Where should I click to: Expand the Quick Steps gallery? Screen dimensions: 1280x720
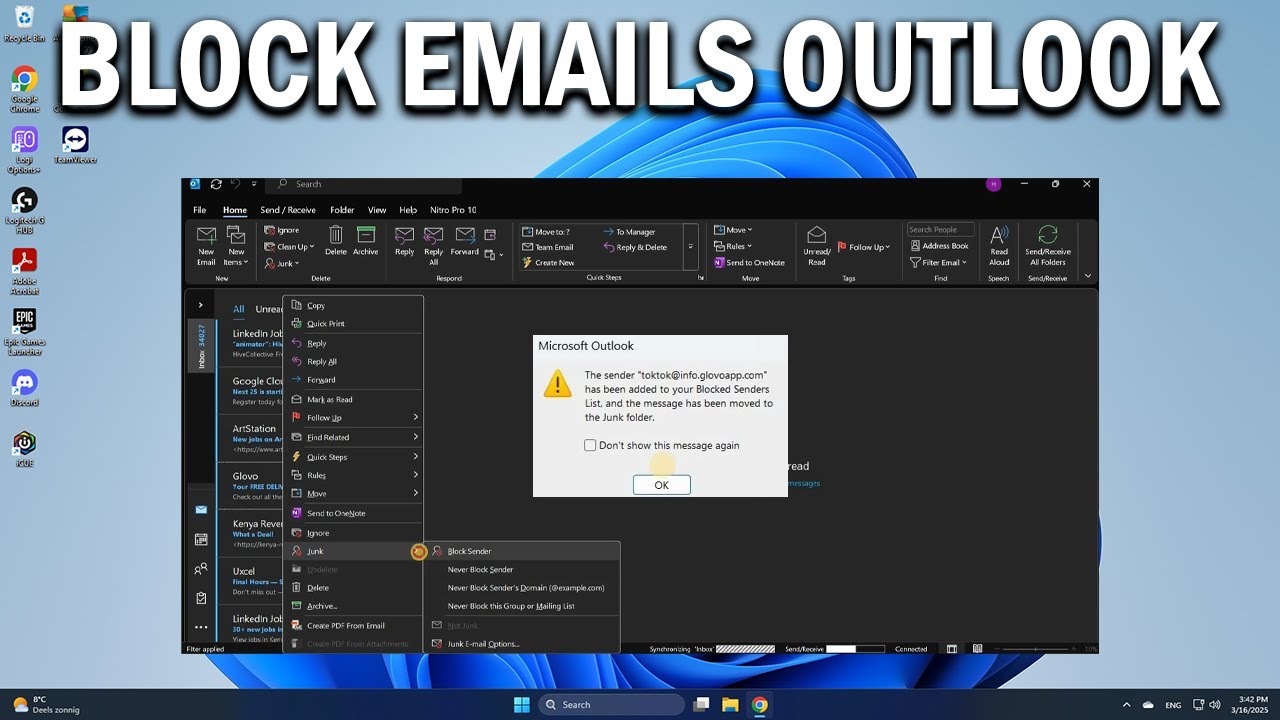pos(690,247)
